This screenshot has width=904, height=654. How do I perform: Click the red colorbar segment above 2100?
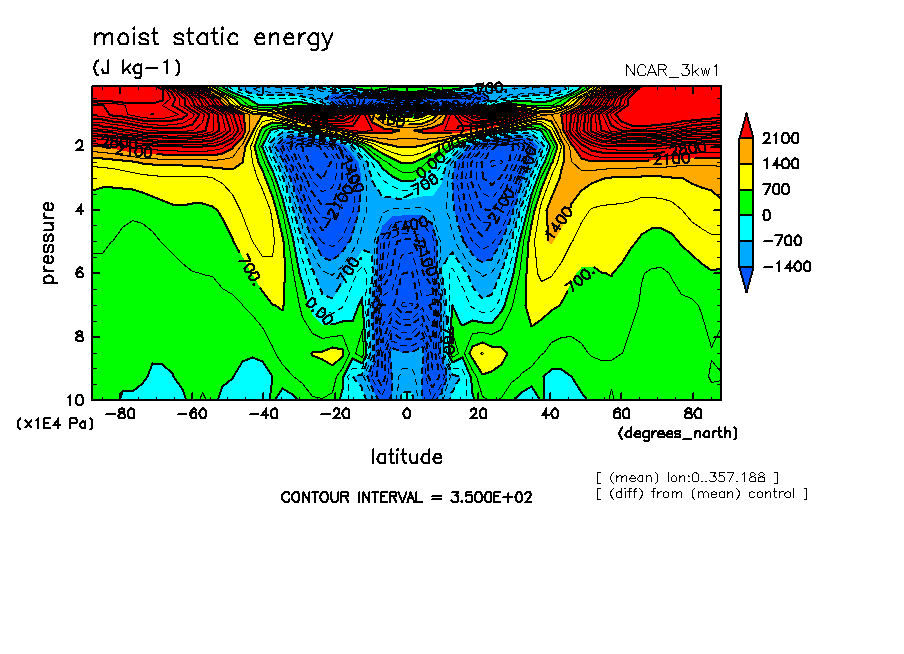[746, 126]
